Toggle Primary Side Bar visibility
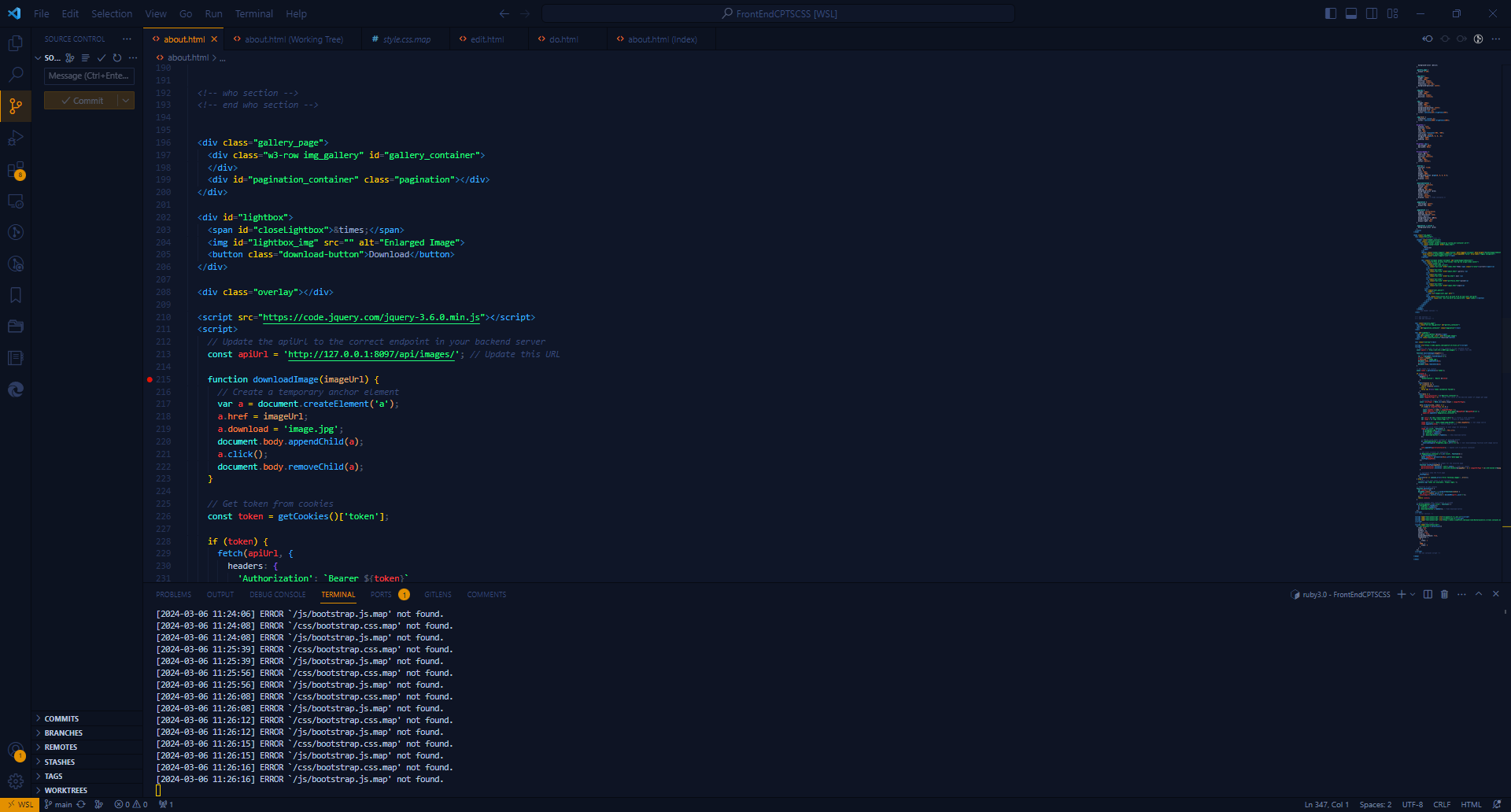 point(1331,13)
